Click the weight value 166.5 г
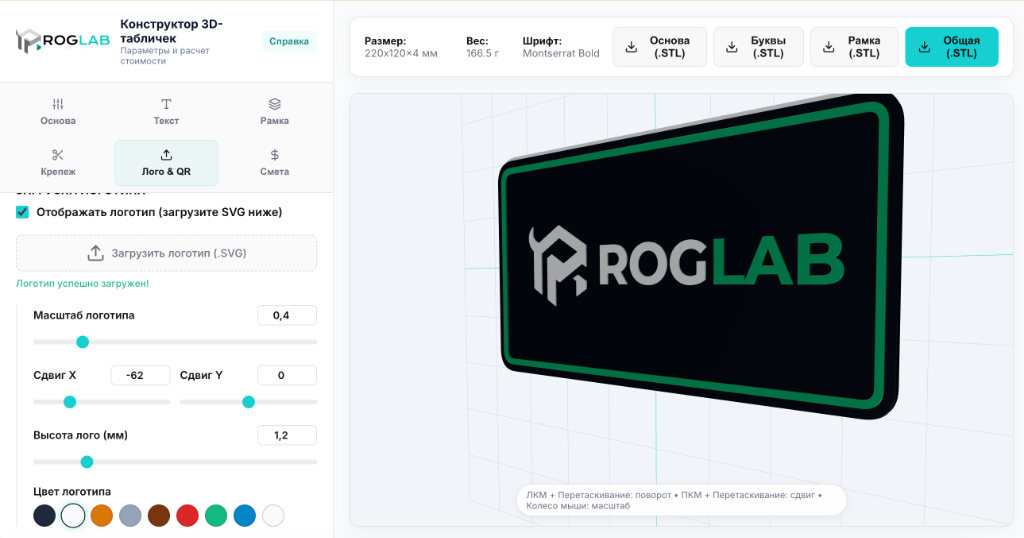This screenshot has width=1024, height=538. point(483,54)
